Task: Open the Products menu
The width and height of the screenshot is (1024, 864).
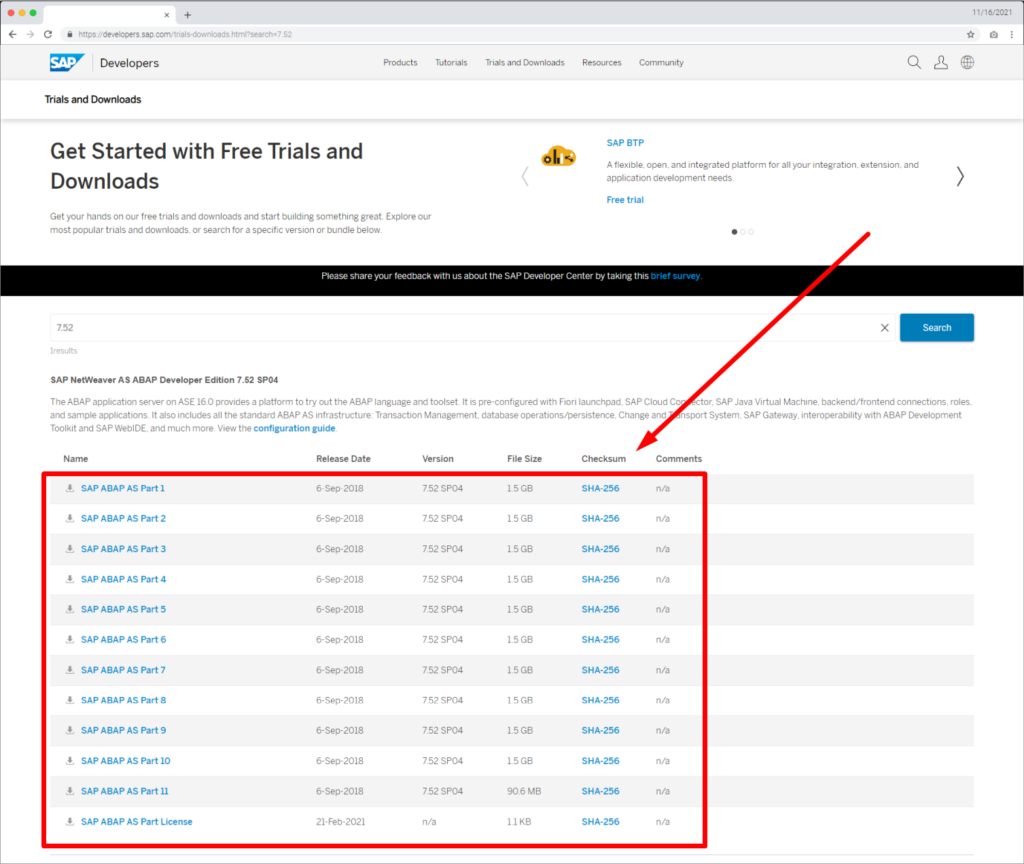Action: [x=400, y=63]
